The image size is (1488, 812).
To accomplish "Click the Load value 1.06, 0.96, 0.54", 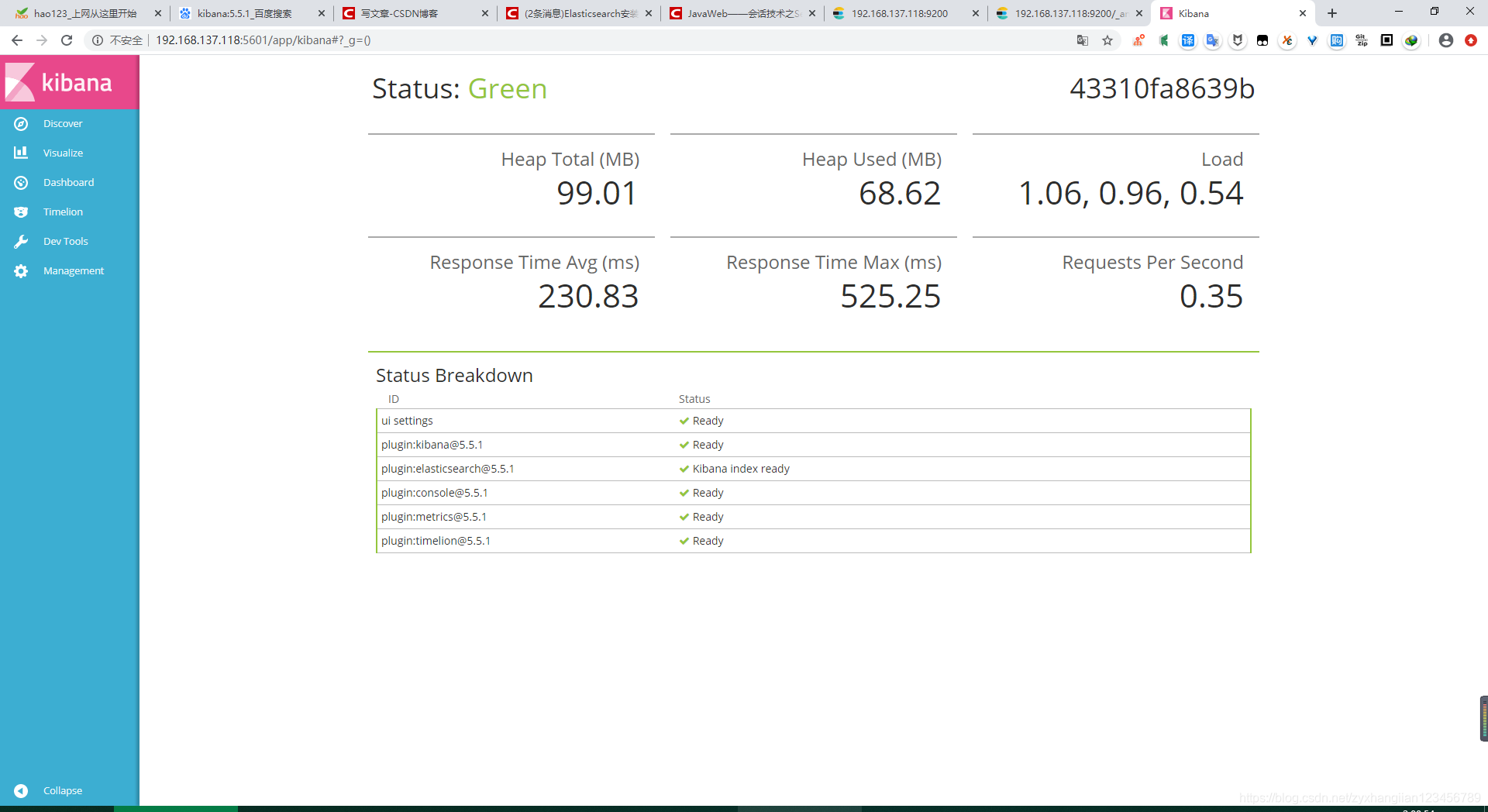I will point(1131,193).
